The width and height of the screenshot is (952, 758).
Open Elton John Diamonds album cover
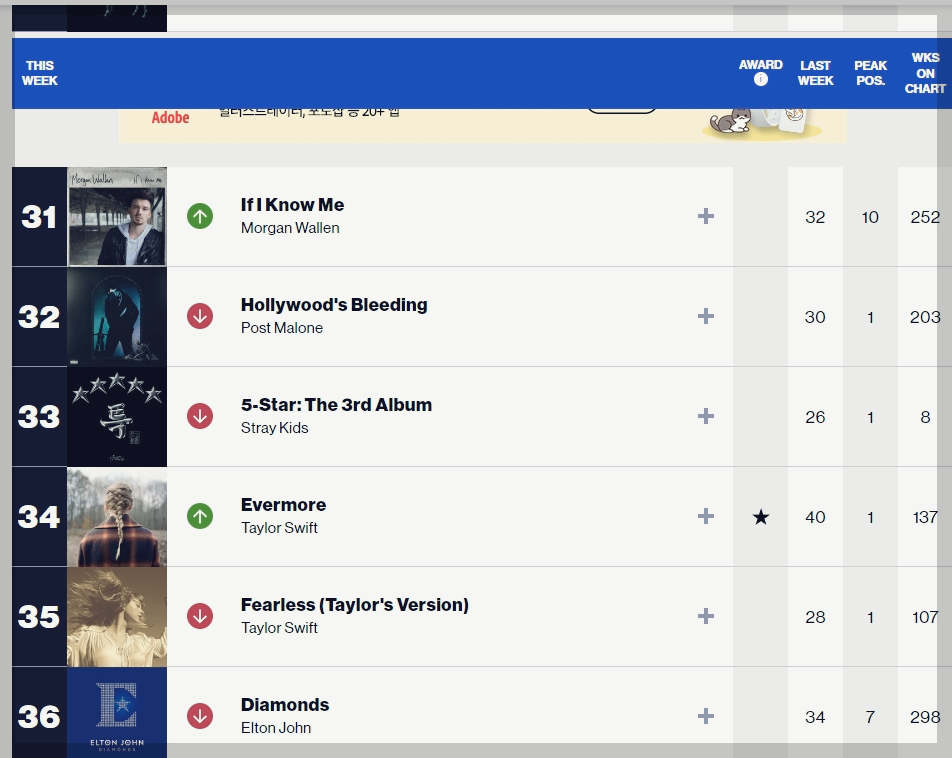click(117, 712)
